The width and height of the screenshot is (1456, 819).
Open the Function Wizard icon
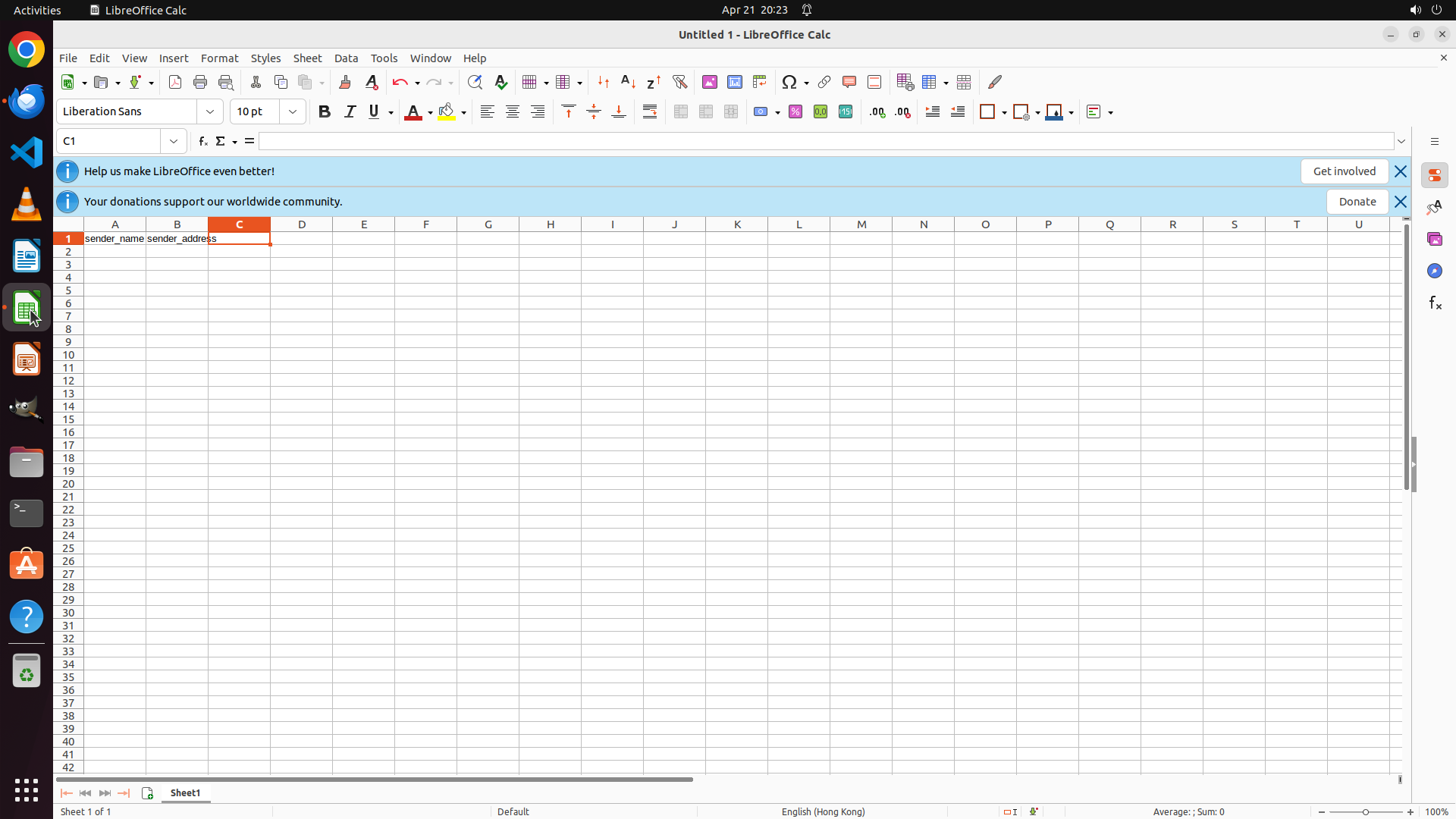pyautogui.click(x=202, y=141)
